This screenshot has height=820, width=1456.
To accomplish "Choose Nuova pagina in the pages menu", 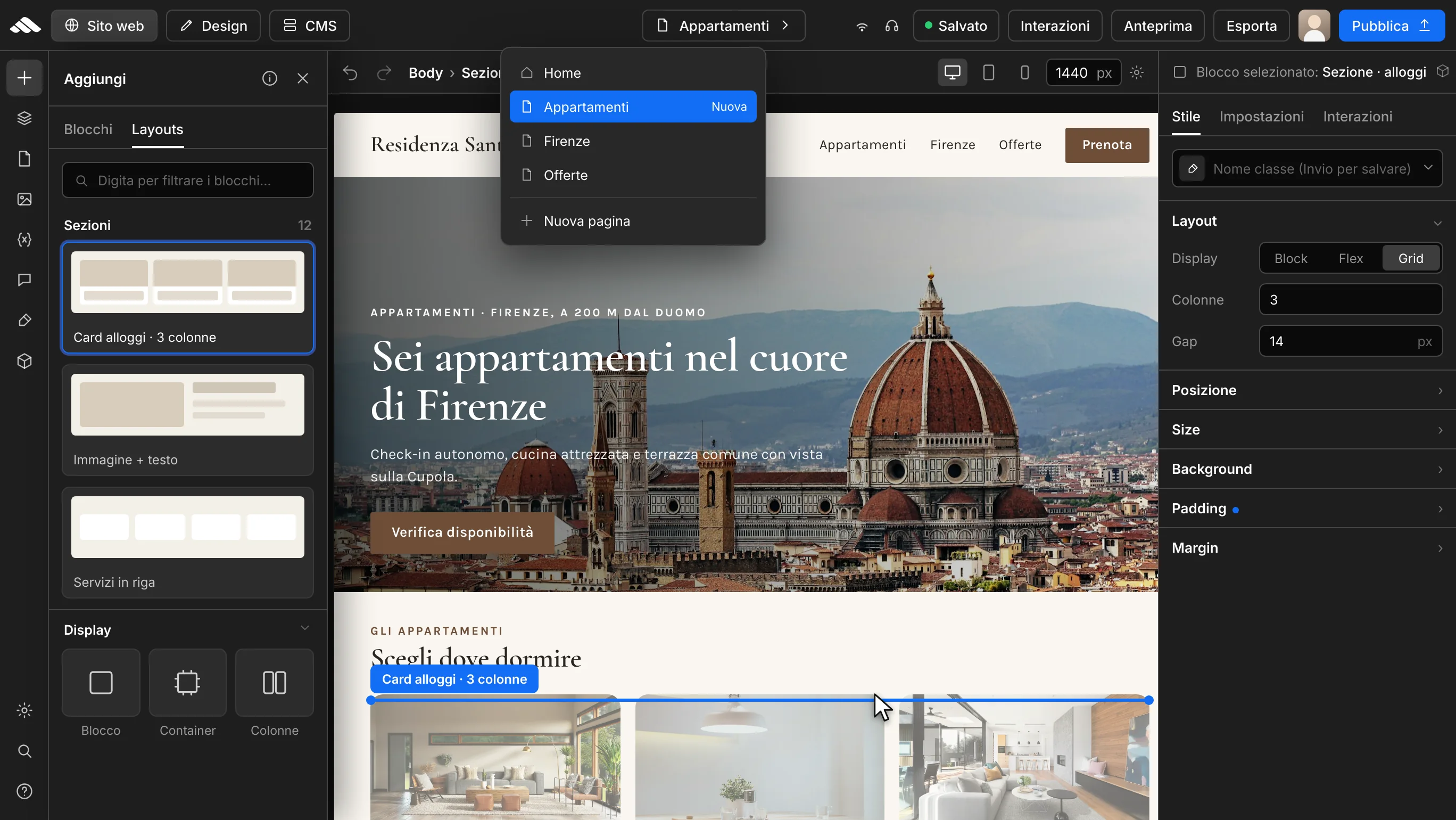I will (633, 220).
